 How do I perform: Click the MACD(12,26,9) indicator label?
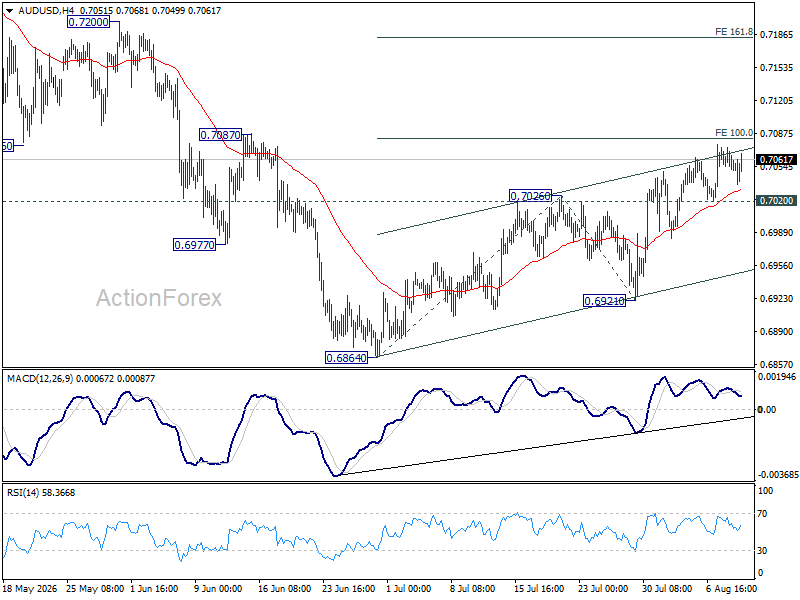coord(40,379)
